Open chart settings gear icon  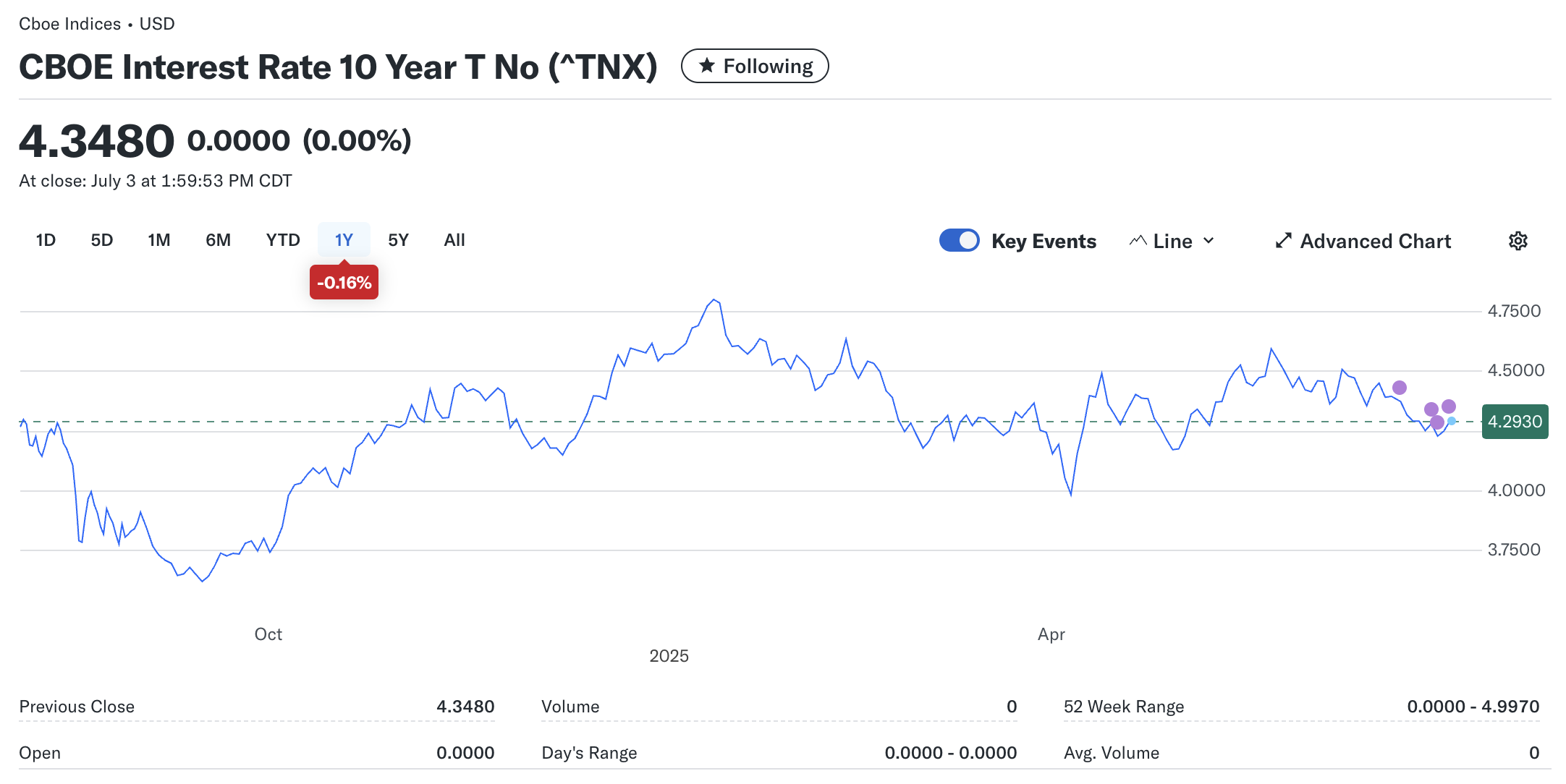[x=1518, y=241]
